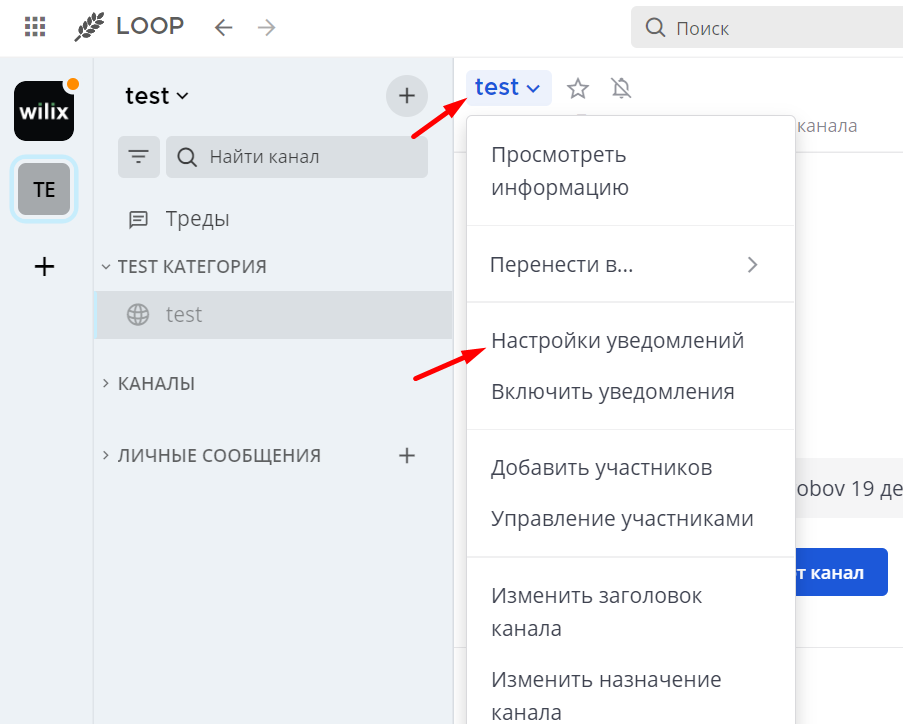Open Просмотреть информацию
Image resolution: width=903 pixels, height=724 pixels.
click(560, 170)
